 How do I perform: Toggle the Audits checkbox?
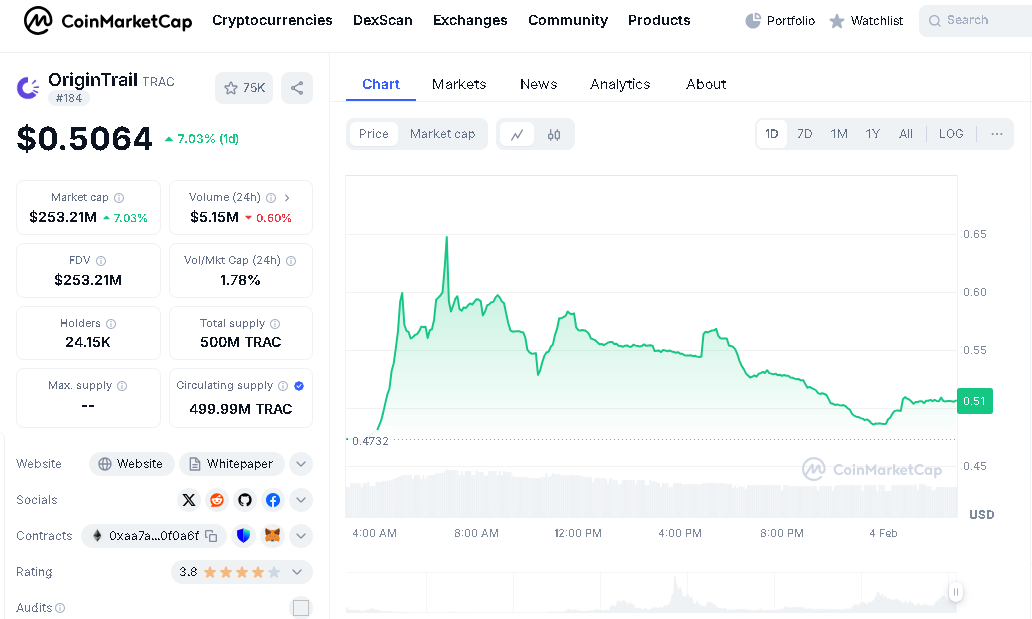click(x=301, y=608)
